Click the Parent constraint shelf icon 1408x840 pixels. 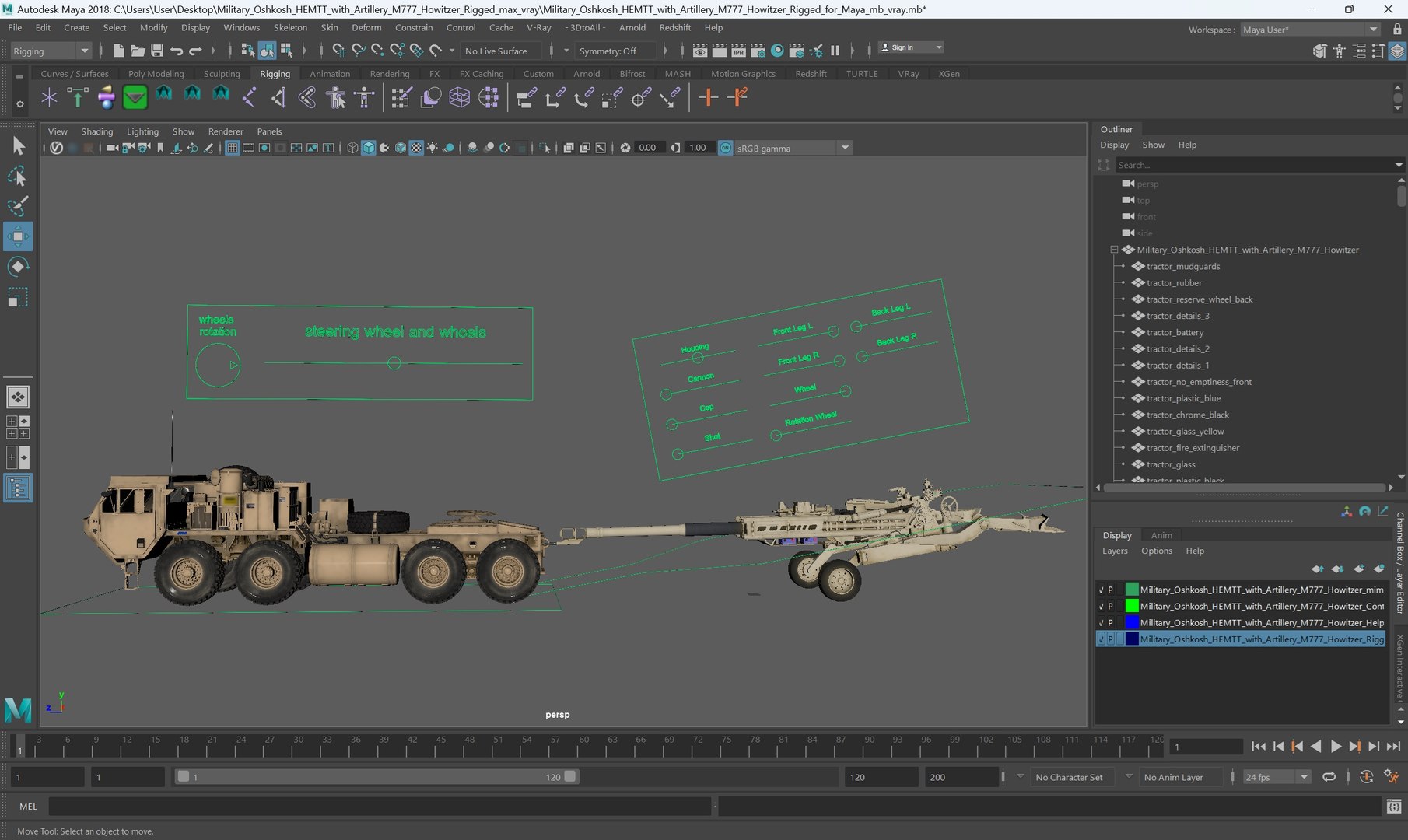(x=526, y=98)
